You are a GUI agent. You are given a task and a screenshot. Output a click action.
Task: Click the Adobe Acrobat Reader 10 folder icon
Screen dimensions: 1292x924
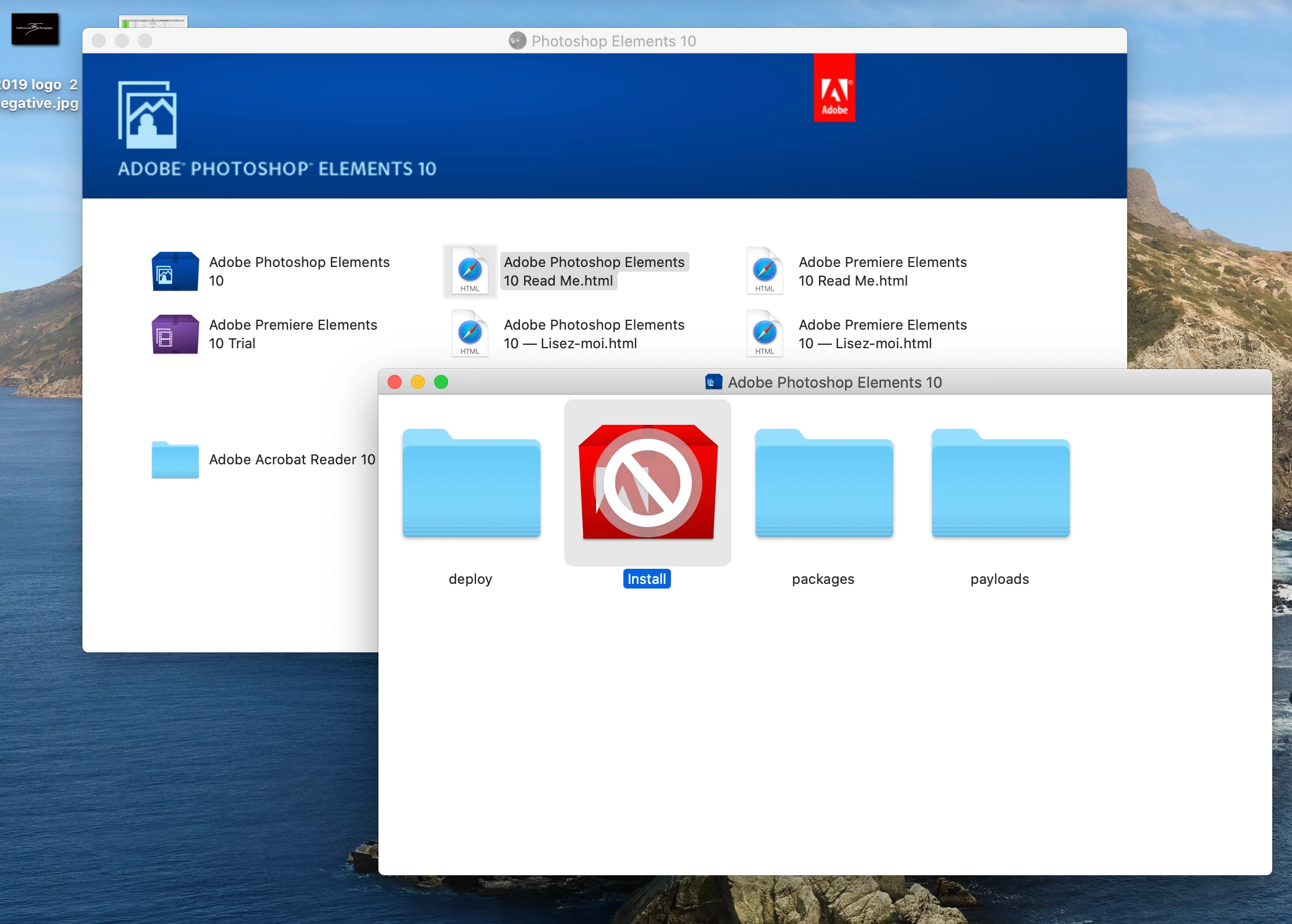pyautogui.click(x=175, y=460)
